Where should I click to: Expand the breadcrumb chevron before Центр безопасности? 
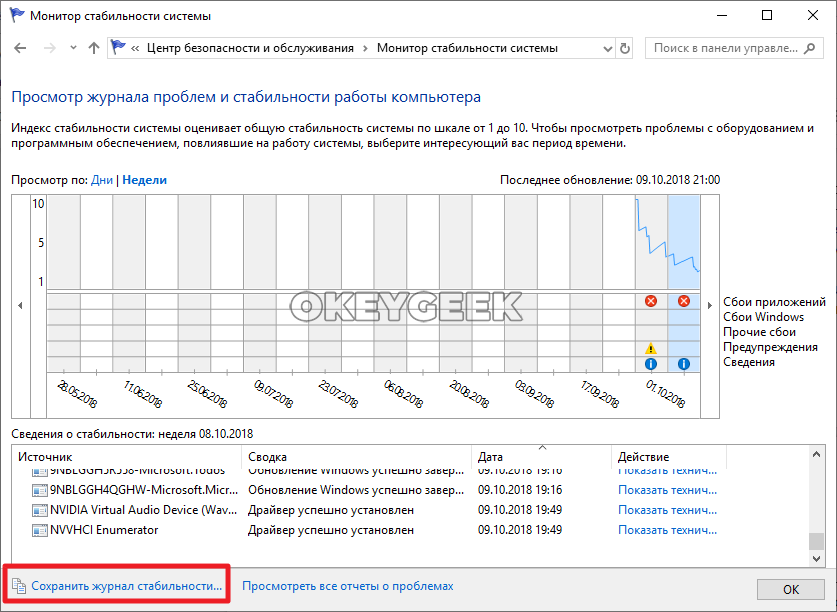coord(135,48)
